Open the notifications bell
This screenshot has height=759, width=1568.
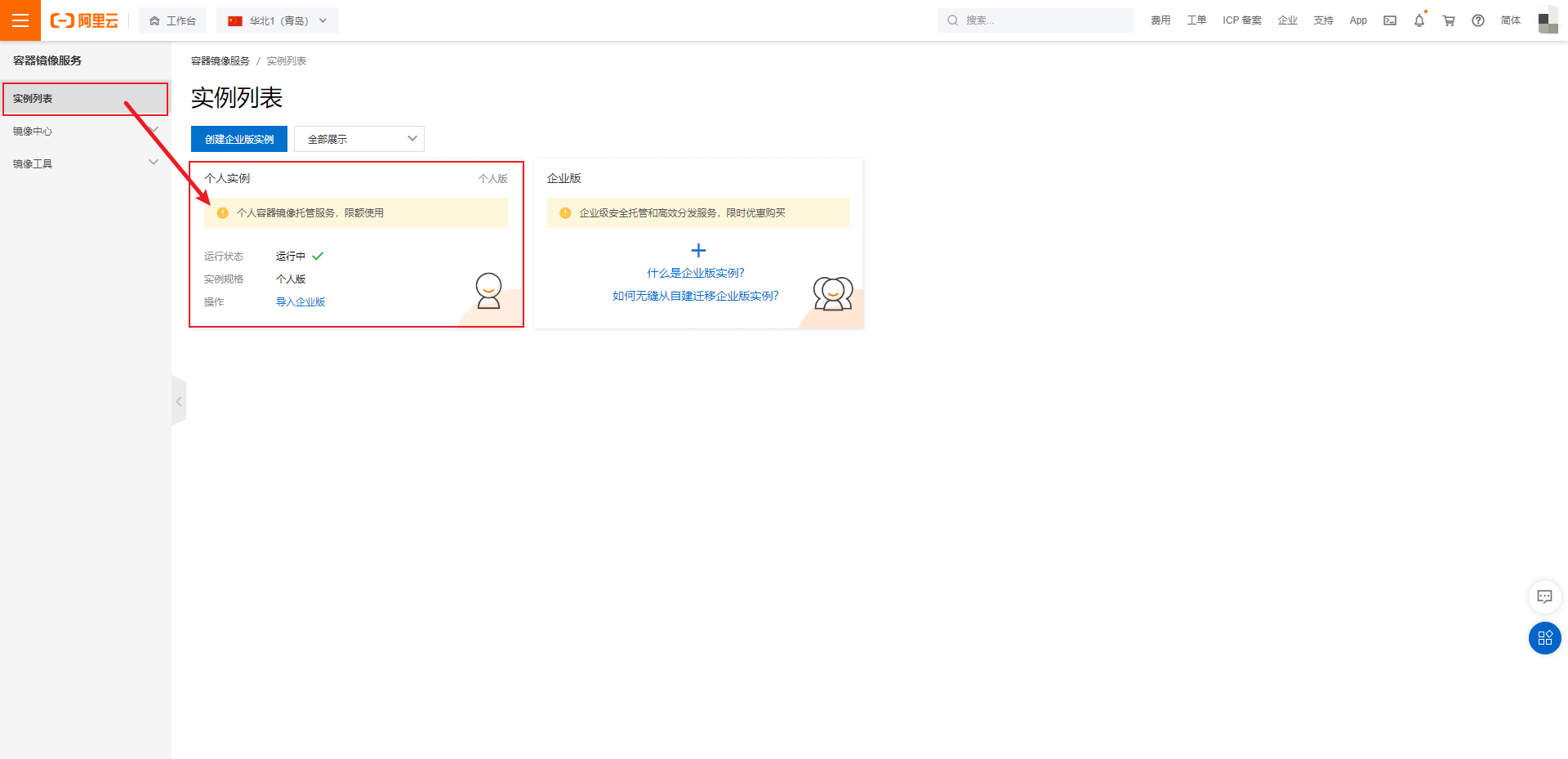[1419, 20]
